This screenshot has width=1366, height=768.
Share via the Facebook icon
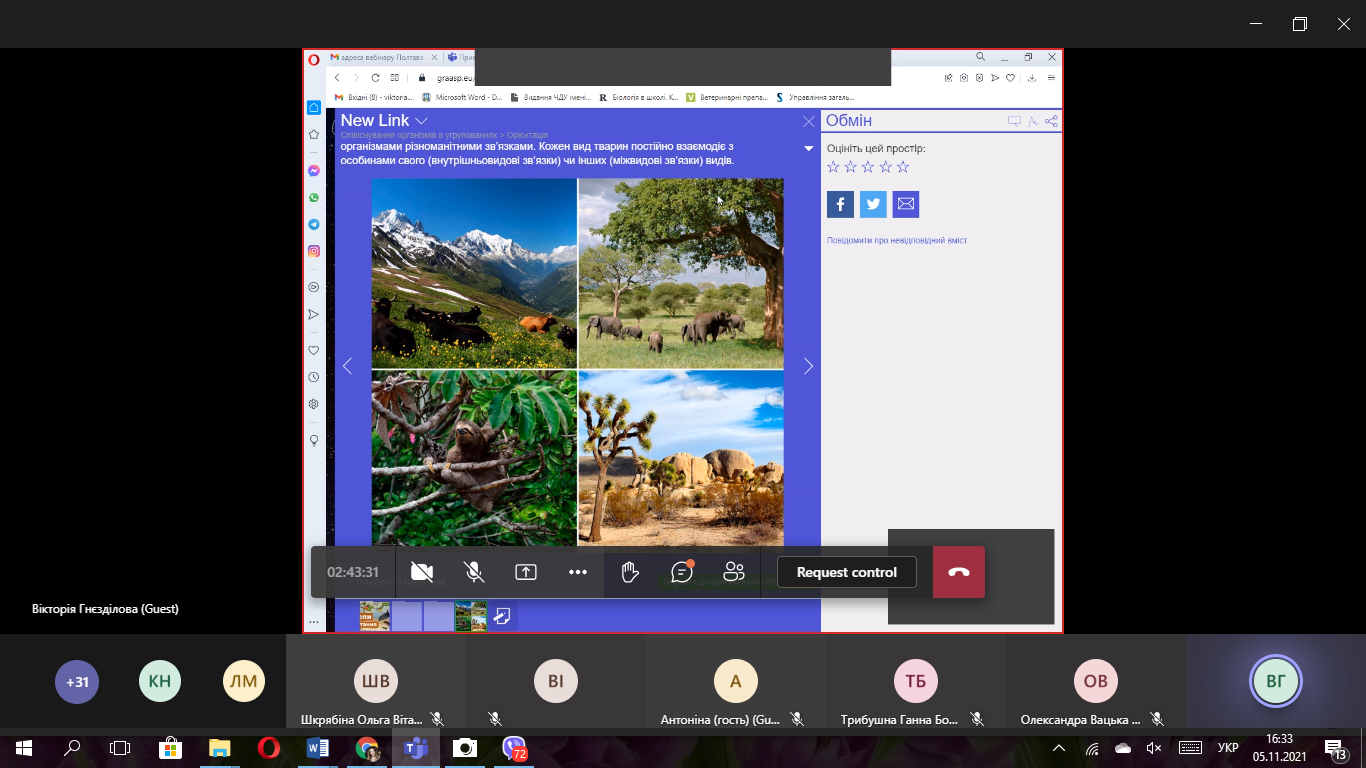[840, 204]
